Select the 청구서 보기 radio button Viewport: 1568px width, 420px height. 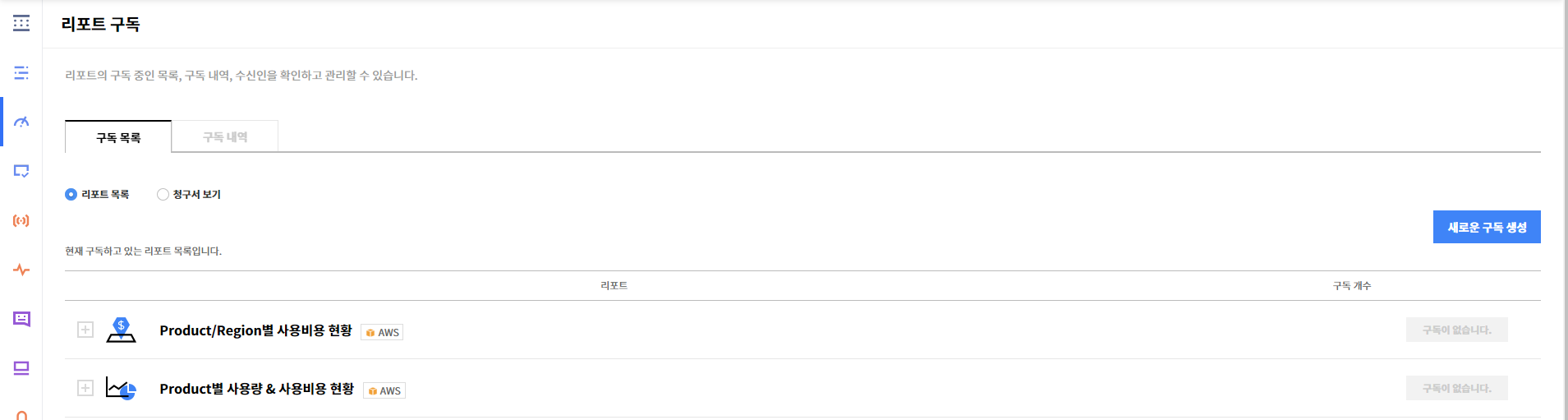click(163, 195)
